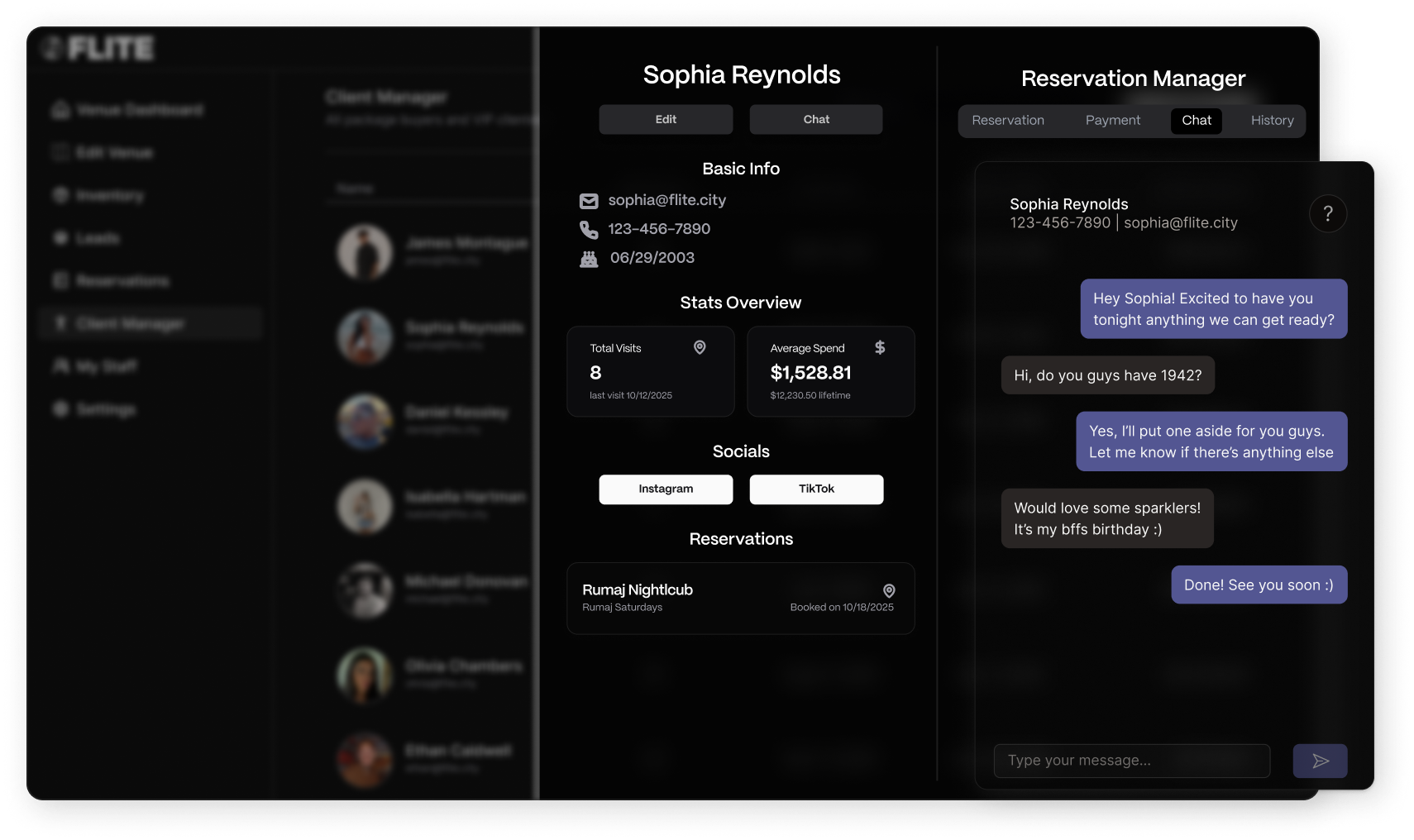Click the Average Spend stats card
The image size is (1414, 840).
[830, 372]
